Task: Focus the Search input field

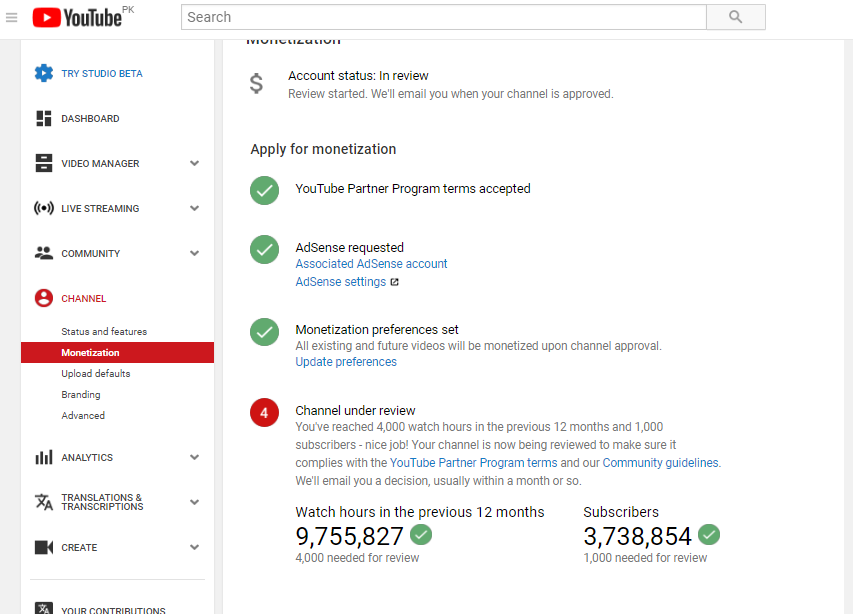Action: tap(444, 17)
